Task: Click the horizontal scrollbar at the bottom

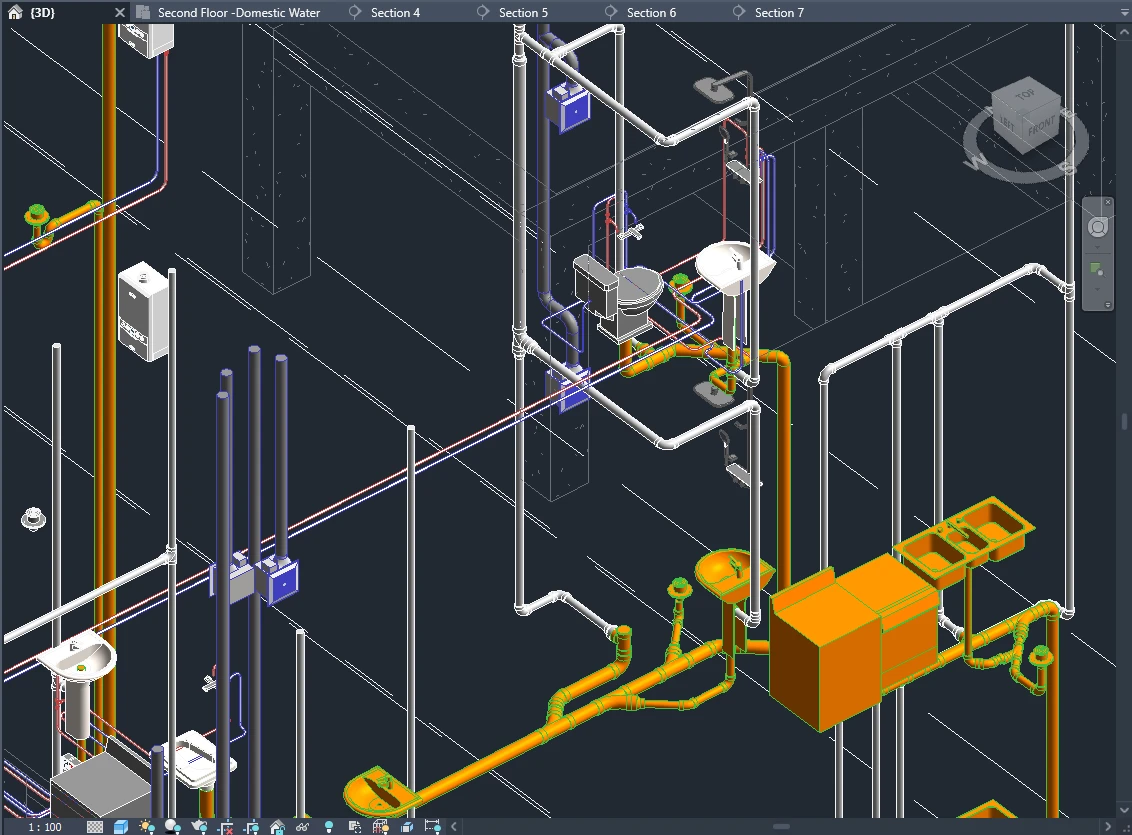Action: tap(780, 827)
